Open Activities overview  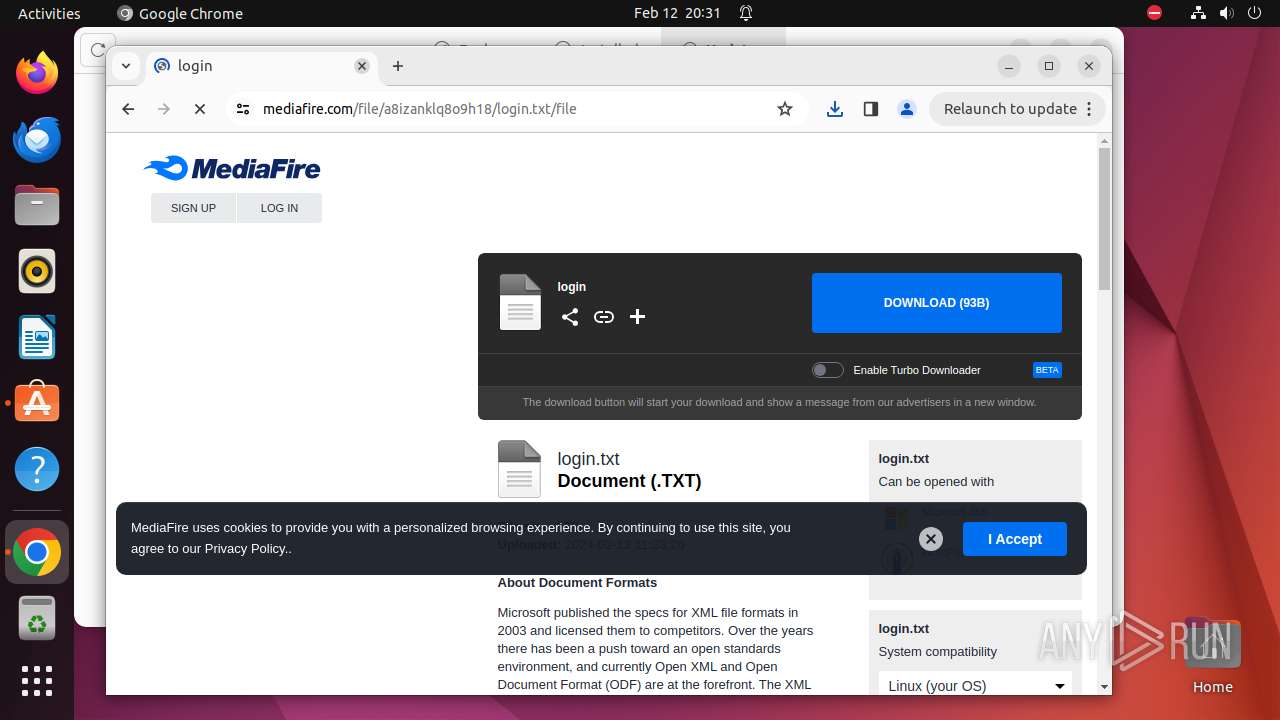point(49,13)
